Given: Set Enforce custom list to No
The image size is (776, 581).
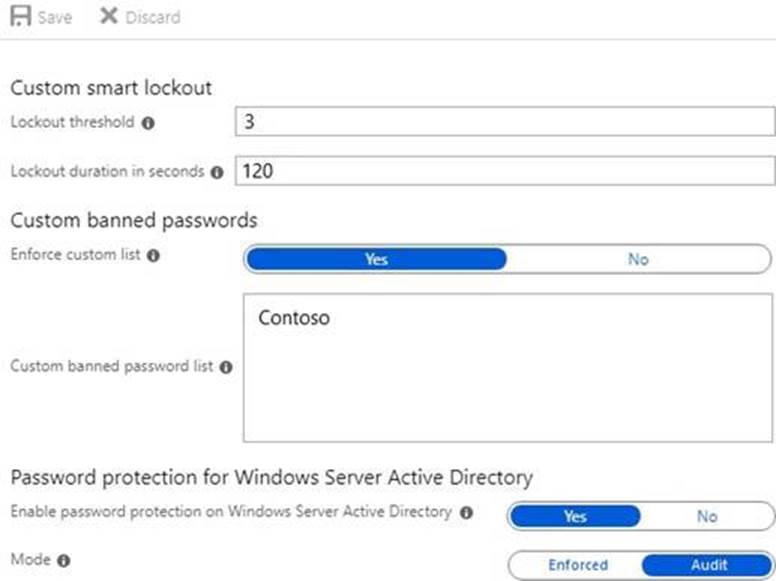Looking at the screenshot, I should pos(638,259).
